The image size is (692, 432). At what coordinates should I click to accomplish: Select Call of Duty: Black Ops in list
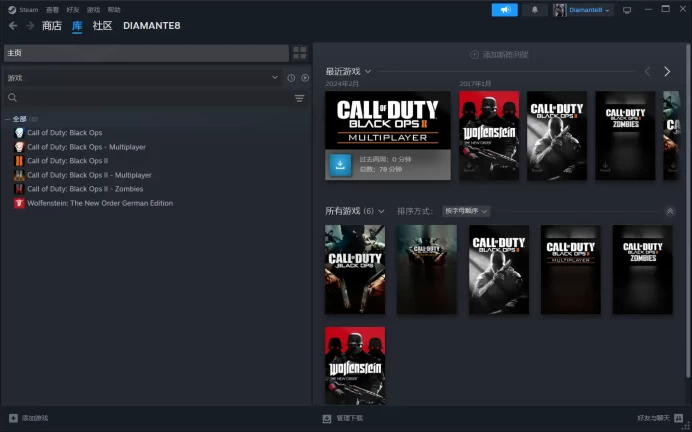pos(64,133)
